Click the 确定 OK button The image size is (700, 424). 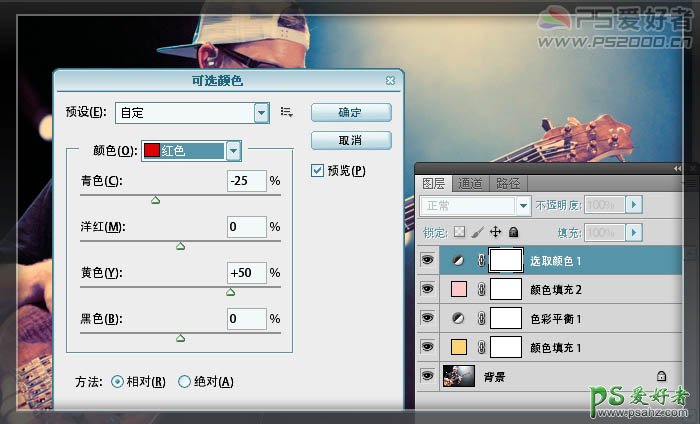click(350, 112)
